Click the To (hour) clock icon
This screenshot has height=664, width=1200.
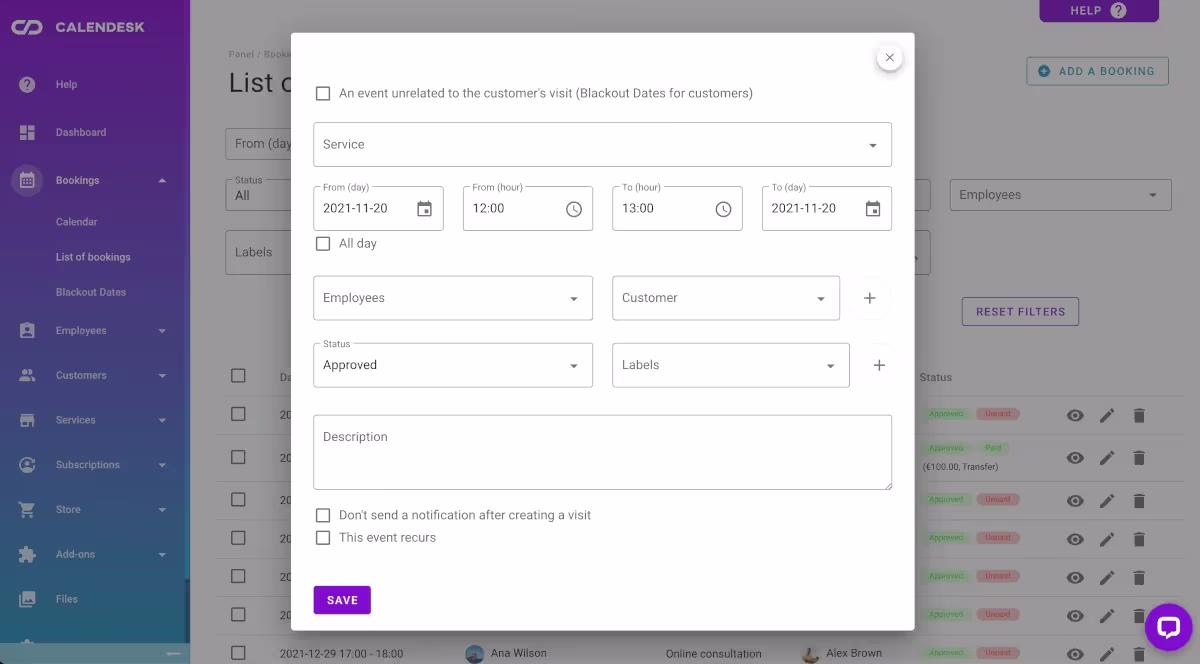pos(723,209)
